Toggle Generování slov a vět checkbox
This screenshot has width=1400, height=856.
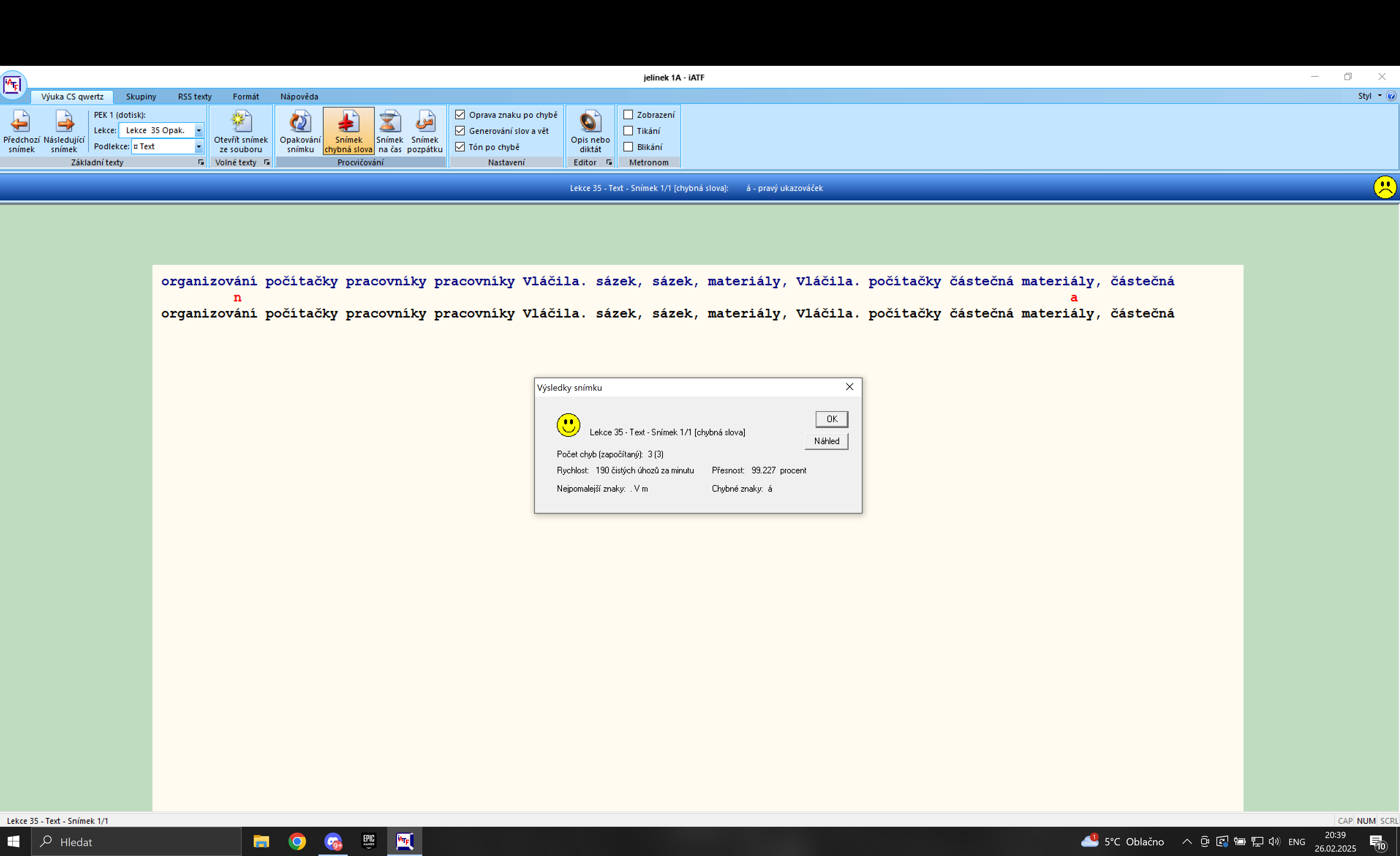click(460, 131)
